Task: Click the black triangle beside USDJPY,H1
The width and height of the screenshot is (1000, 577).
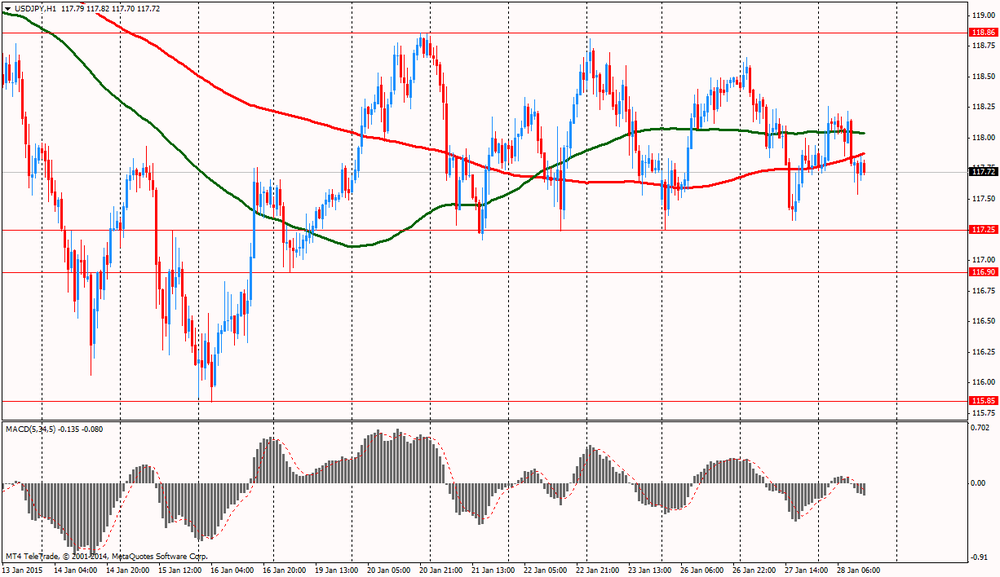Action: 7,10
